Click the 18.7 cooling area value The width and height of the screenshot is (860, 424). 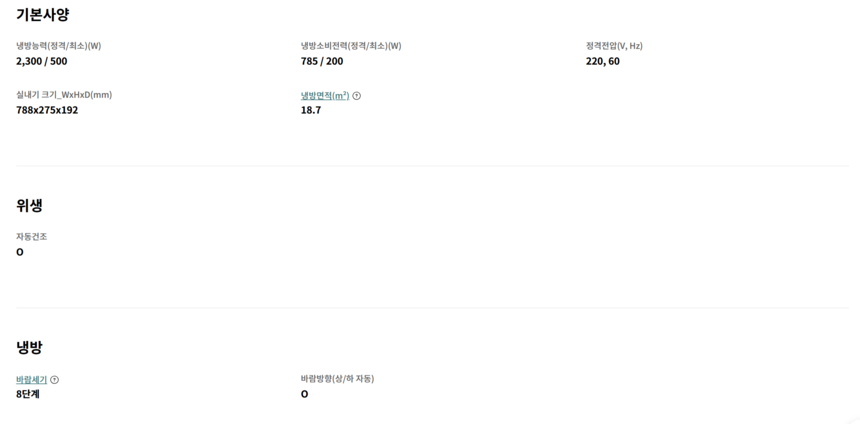[x=311, y=110]
